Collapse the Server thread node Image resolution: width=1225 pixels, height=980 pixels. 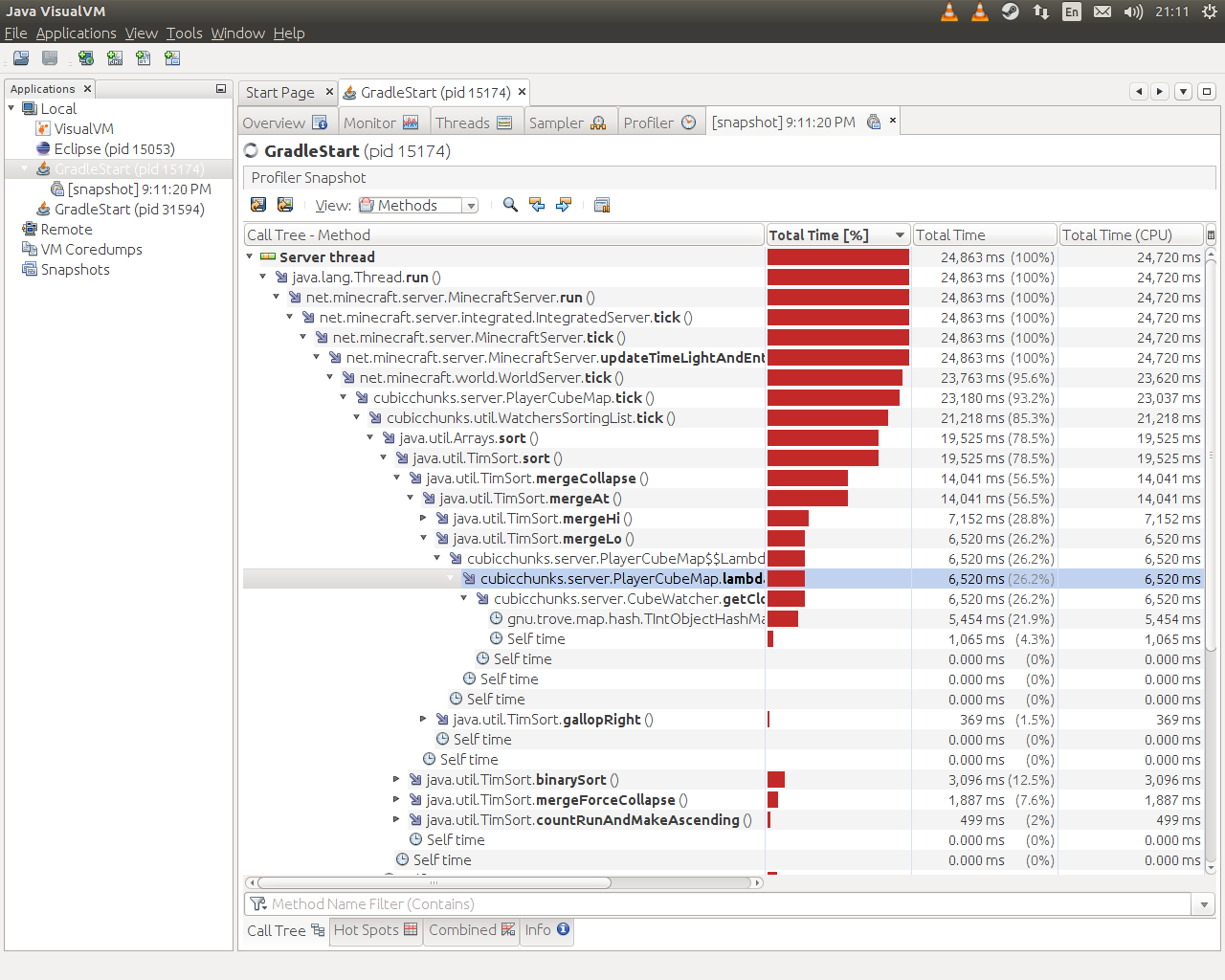click(x=250, y=256)
